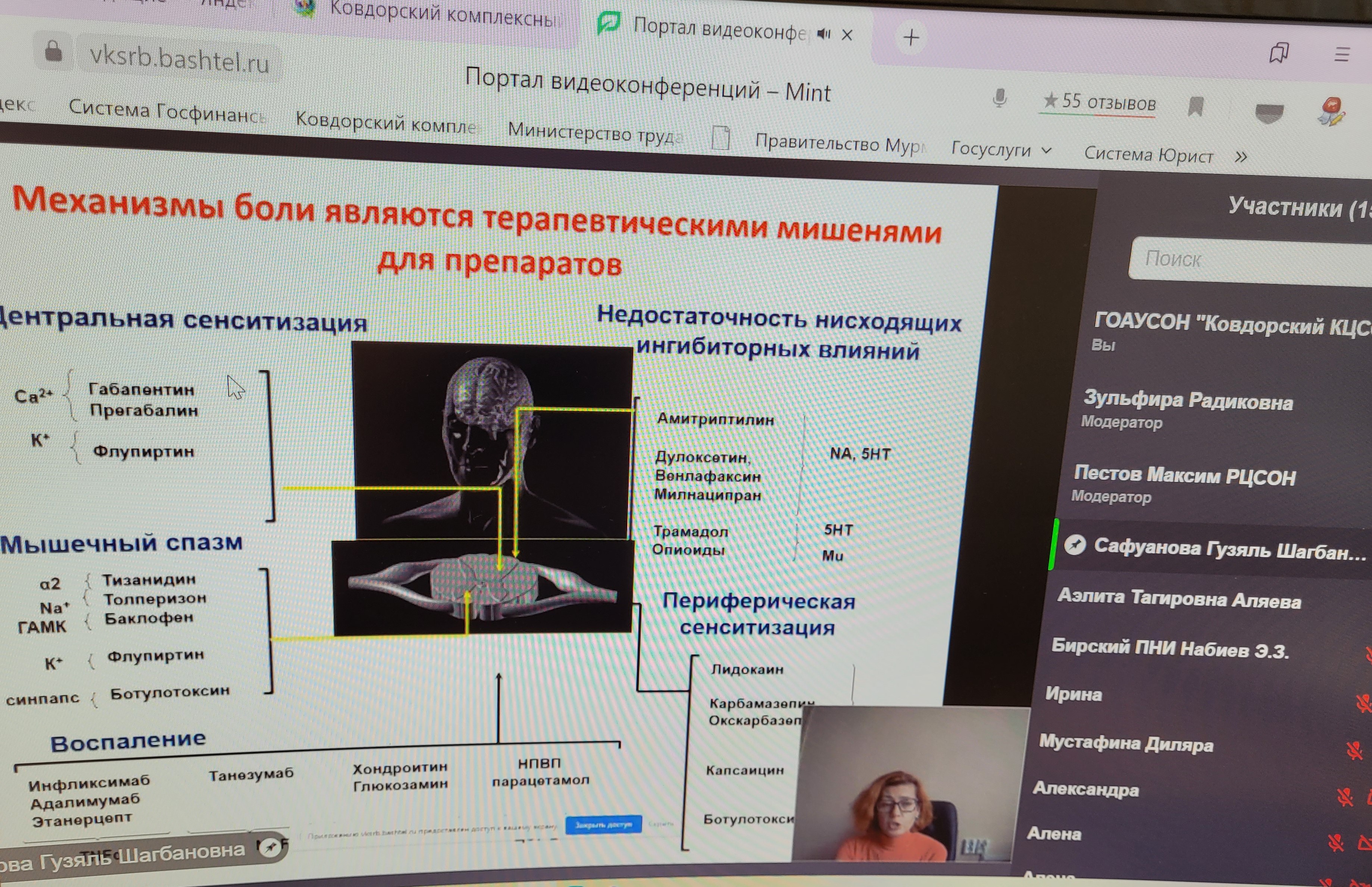The width and height of the screenshot is (1372, 887).
Task: Open the 55 отзывов reviews link
Action: click(1099, 103)
